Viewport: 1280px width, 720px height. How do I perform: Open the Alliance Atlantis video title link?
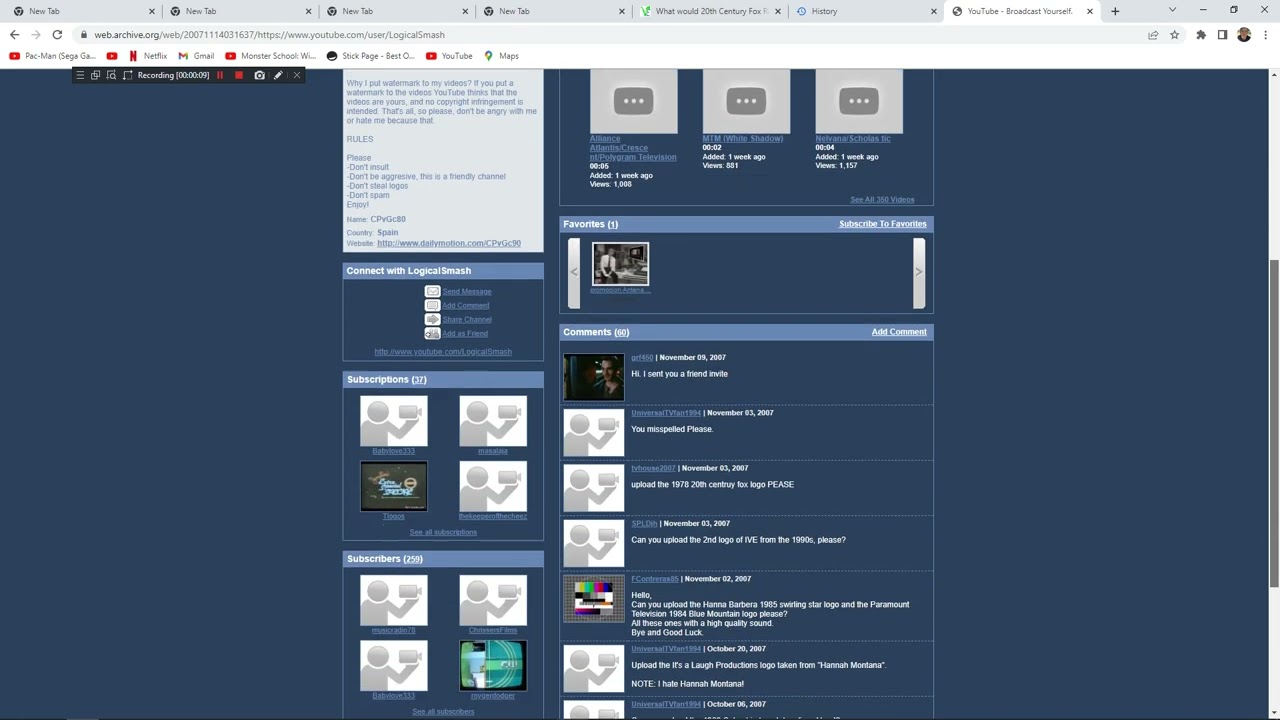tap(633, 148)
